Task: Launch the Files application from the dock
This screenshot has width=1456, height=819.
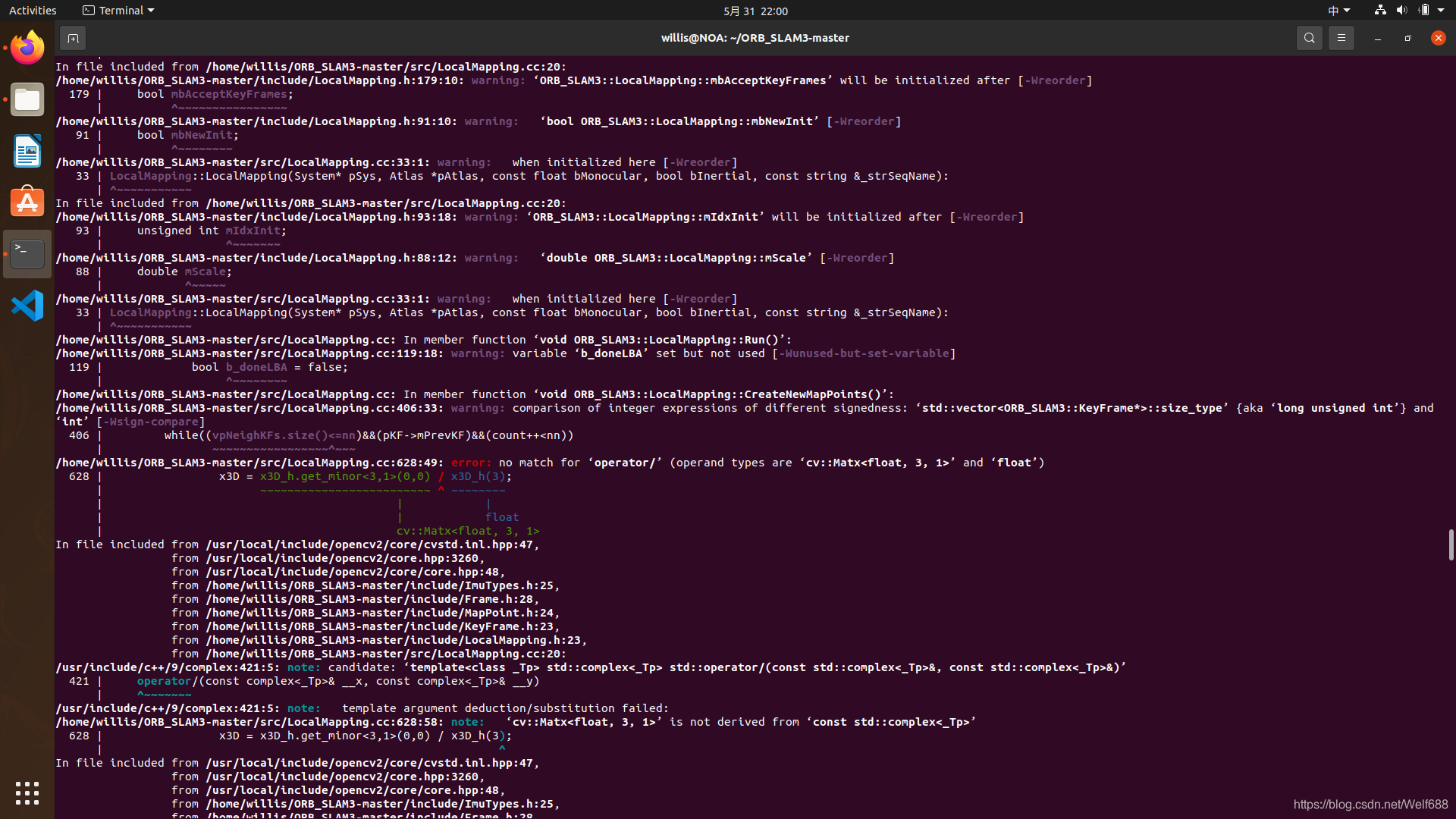Action: tap(27, 99)
